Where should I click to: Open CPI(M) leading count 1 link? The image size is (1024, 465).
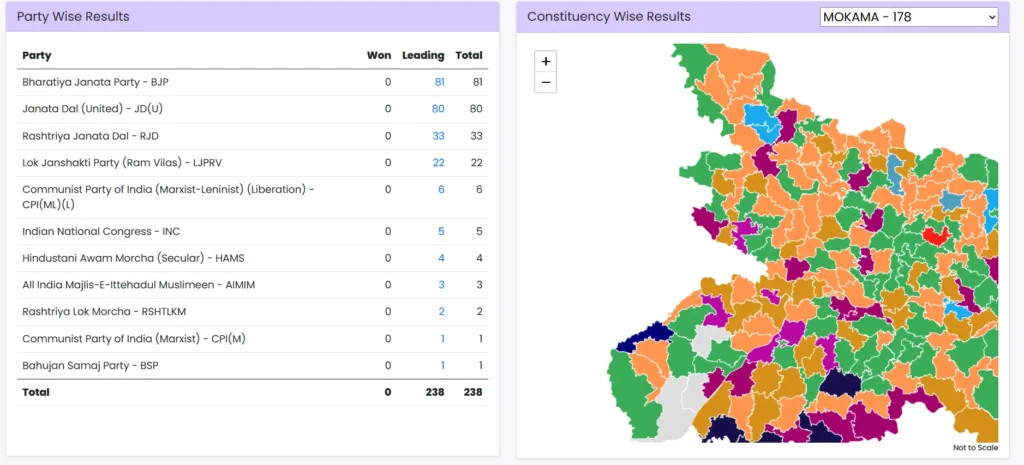point(442,339)
